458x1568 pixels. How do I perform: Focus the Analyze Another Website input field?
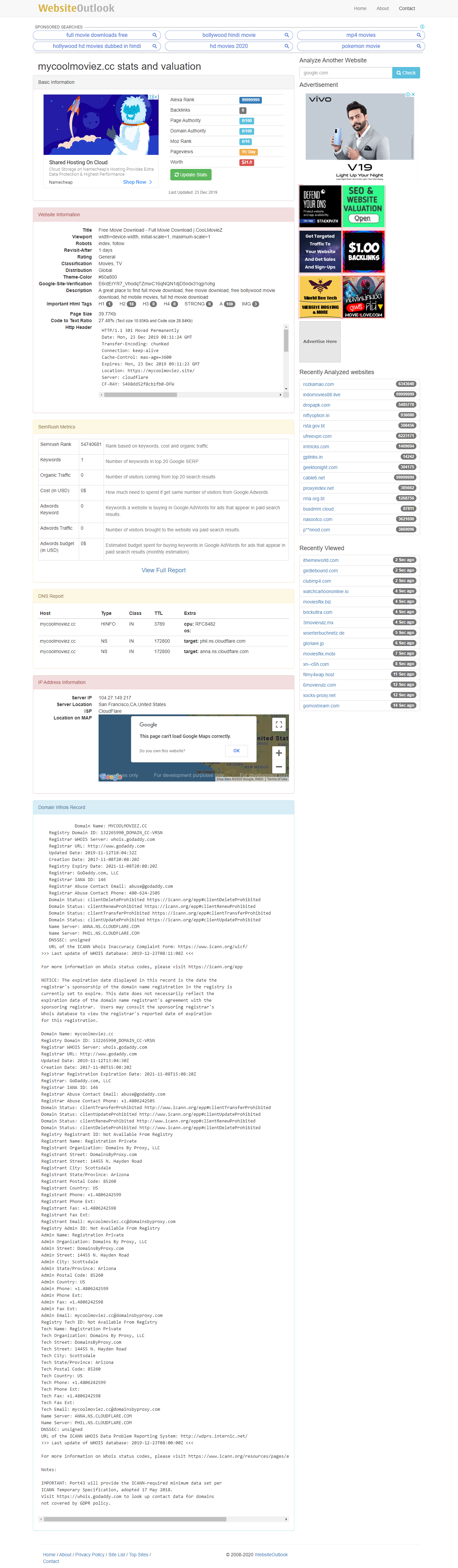pos(345,73)
